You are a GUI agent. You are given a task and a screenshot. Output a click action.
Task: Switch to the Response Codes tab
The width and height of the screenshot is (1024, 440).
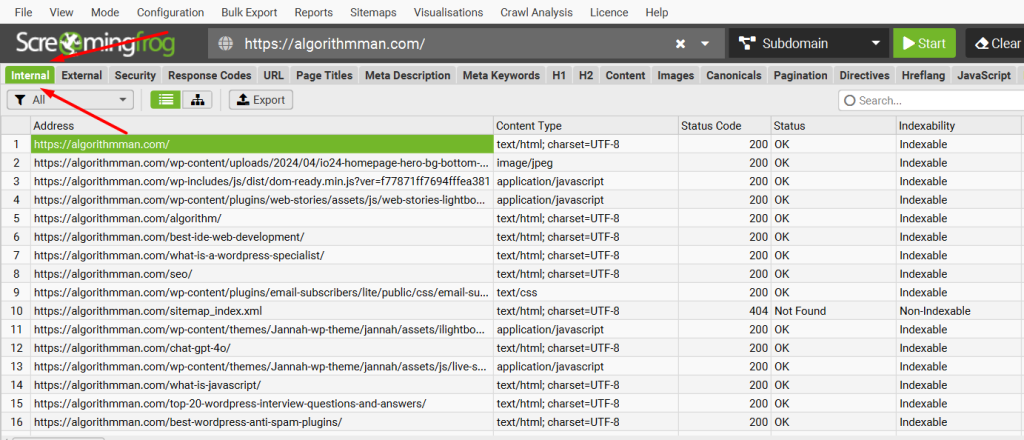(210, 75)
